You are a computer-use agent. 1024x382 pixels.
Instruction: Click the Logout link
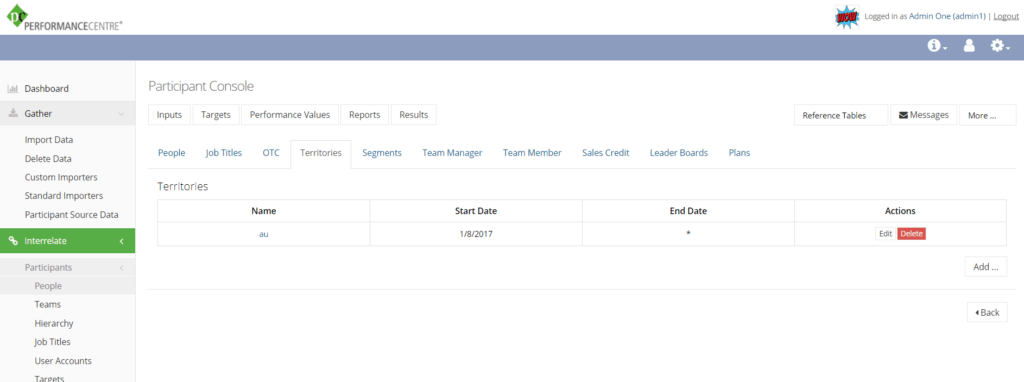(1006, 16)
